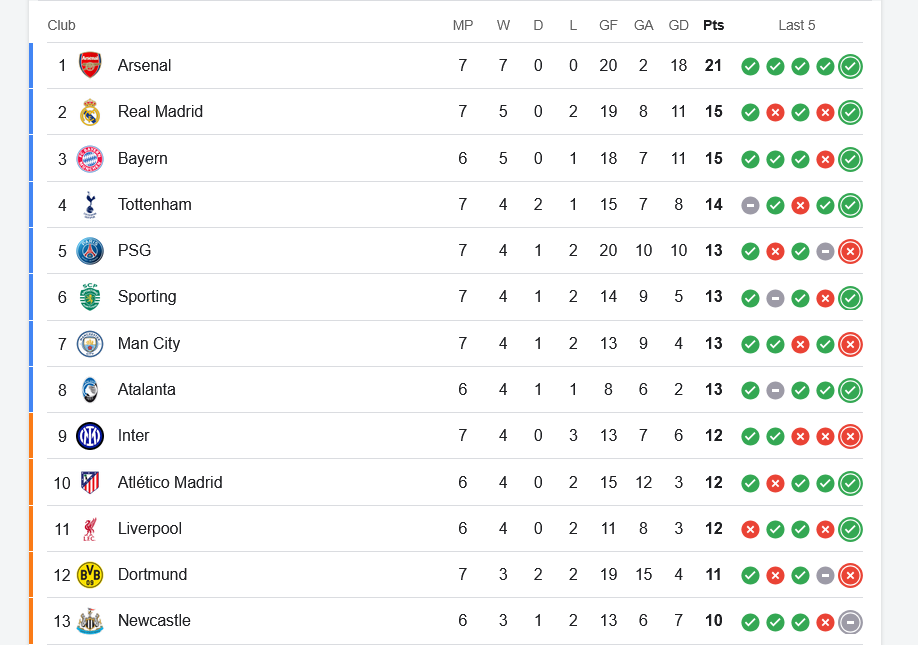Click the Bayern club crest icon
Image resolution: width=918 pixels, height=645 pixels.
coord(90,159)
